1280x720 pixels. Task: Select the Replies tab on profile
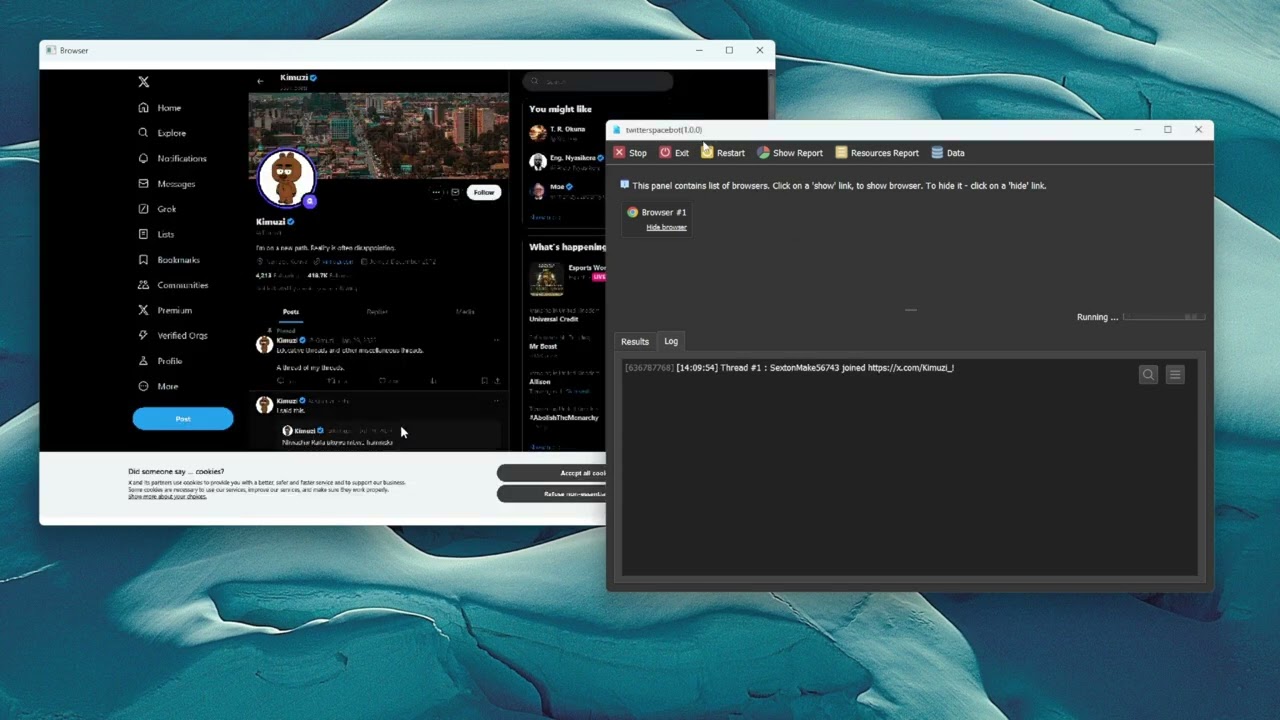[377, 312]
